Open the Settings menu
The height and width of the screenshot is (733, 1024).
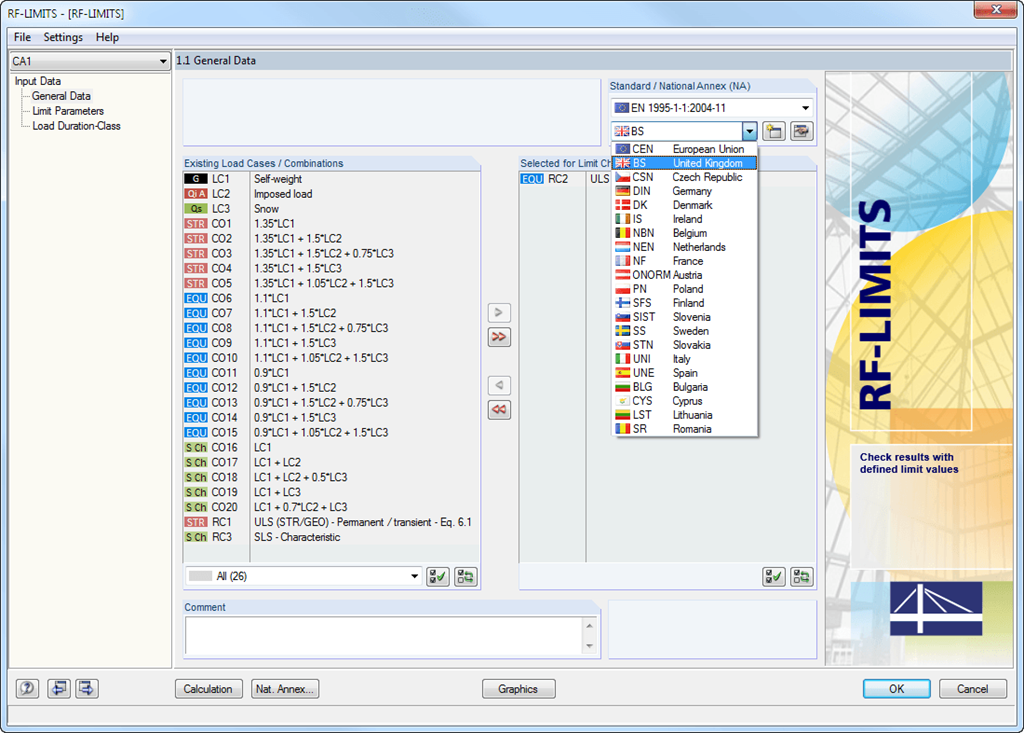tap(63, 37)
